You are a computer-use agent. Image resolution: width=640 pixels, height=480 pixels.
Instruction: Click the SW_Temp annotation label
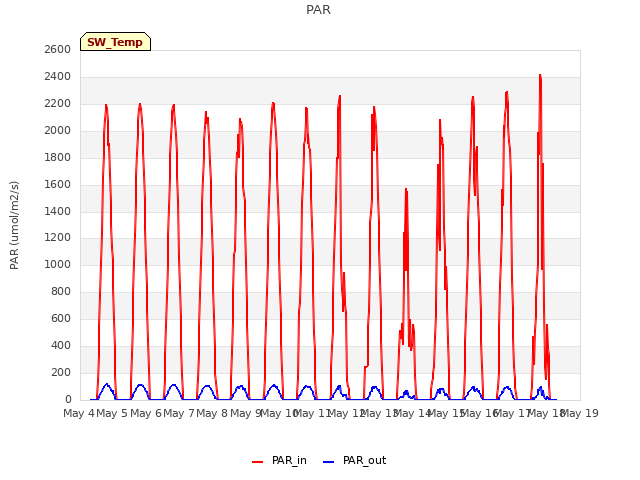click(115, 42)
